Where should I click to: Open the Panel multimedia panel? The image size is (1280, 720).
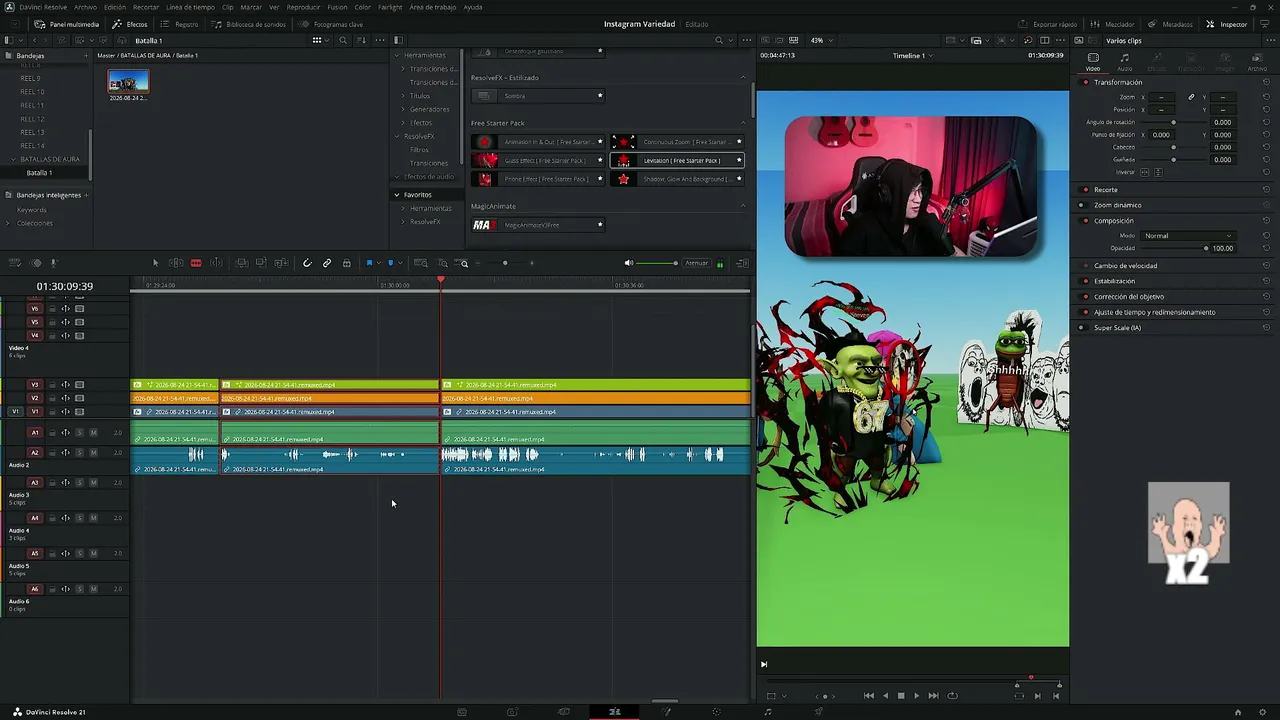[x=67, y=24]
